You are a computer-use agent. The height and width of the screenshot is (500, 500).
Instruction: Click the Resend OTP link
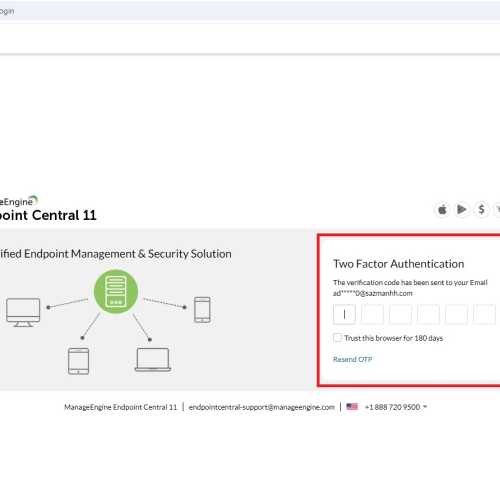(x=353, y=359)
